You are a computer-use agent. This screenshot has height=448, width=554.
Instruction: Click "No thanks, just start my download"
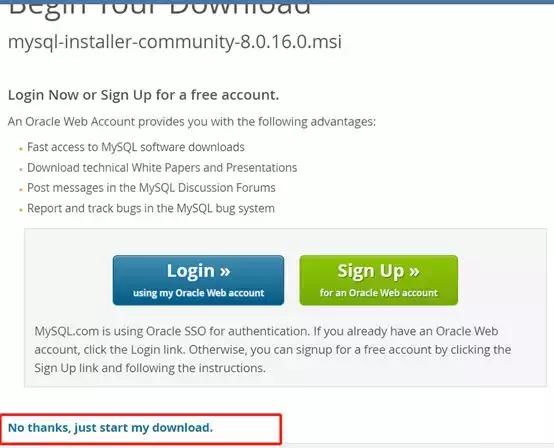[x=110, y=428]
